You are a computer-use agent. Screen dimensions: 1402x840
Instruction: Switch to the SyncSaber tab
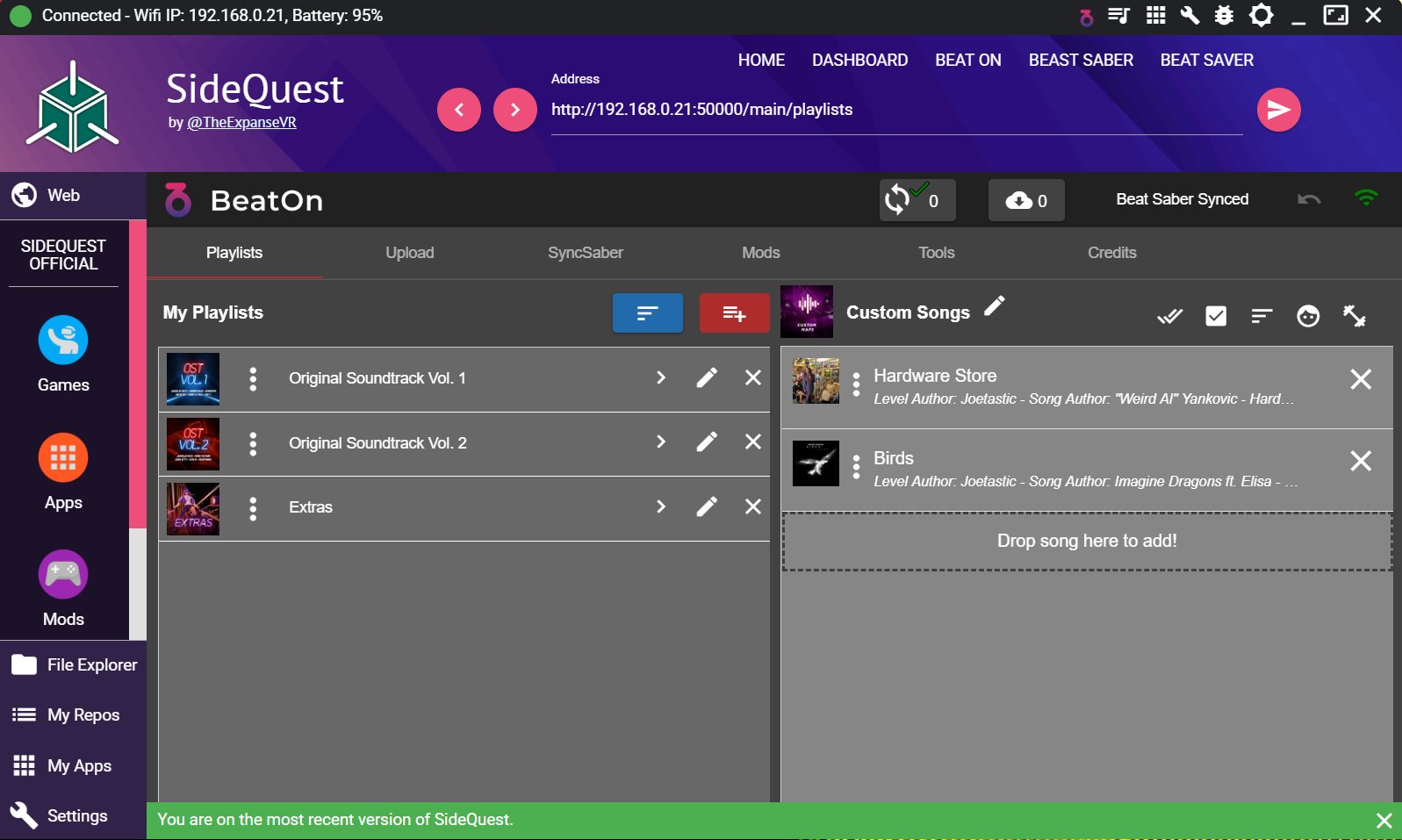point(586,253)
